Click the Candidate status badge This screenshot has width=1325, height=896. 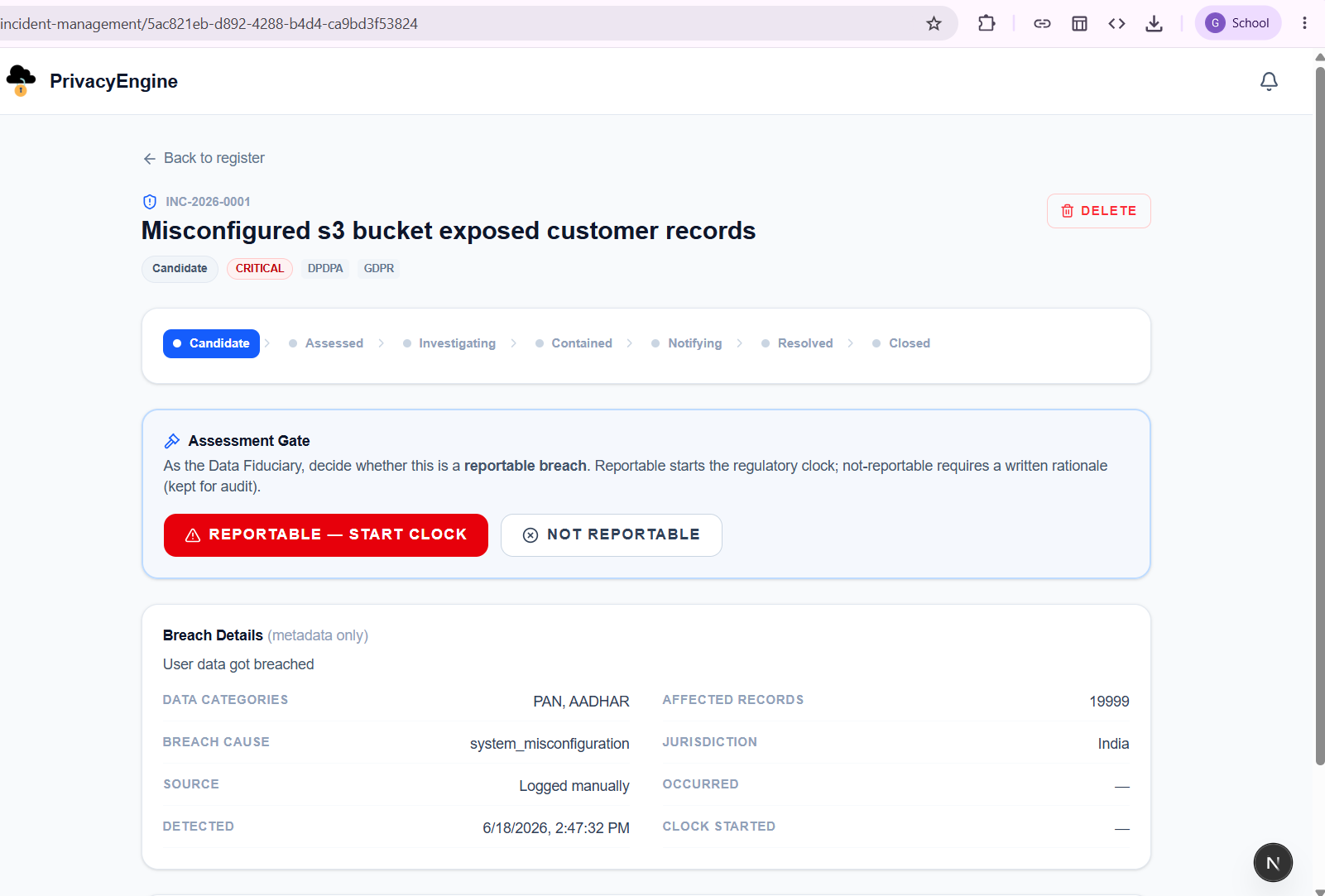180,268
